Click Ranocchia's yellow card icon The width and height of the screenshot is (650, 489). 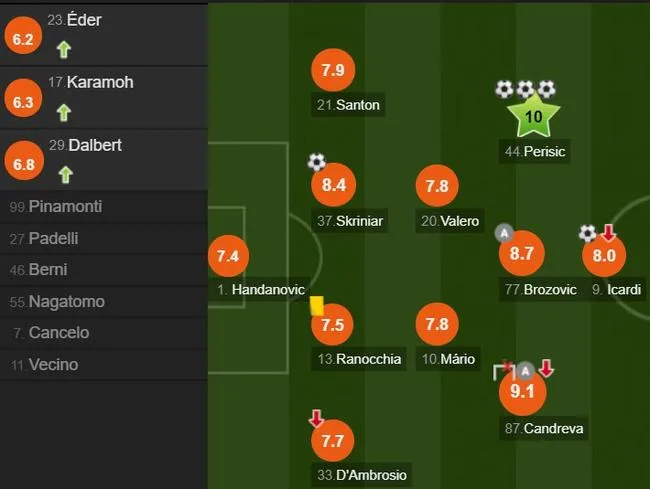317,306
